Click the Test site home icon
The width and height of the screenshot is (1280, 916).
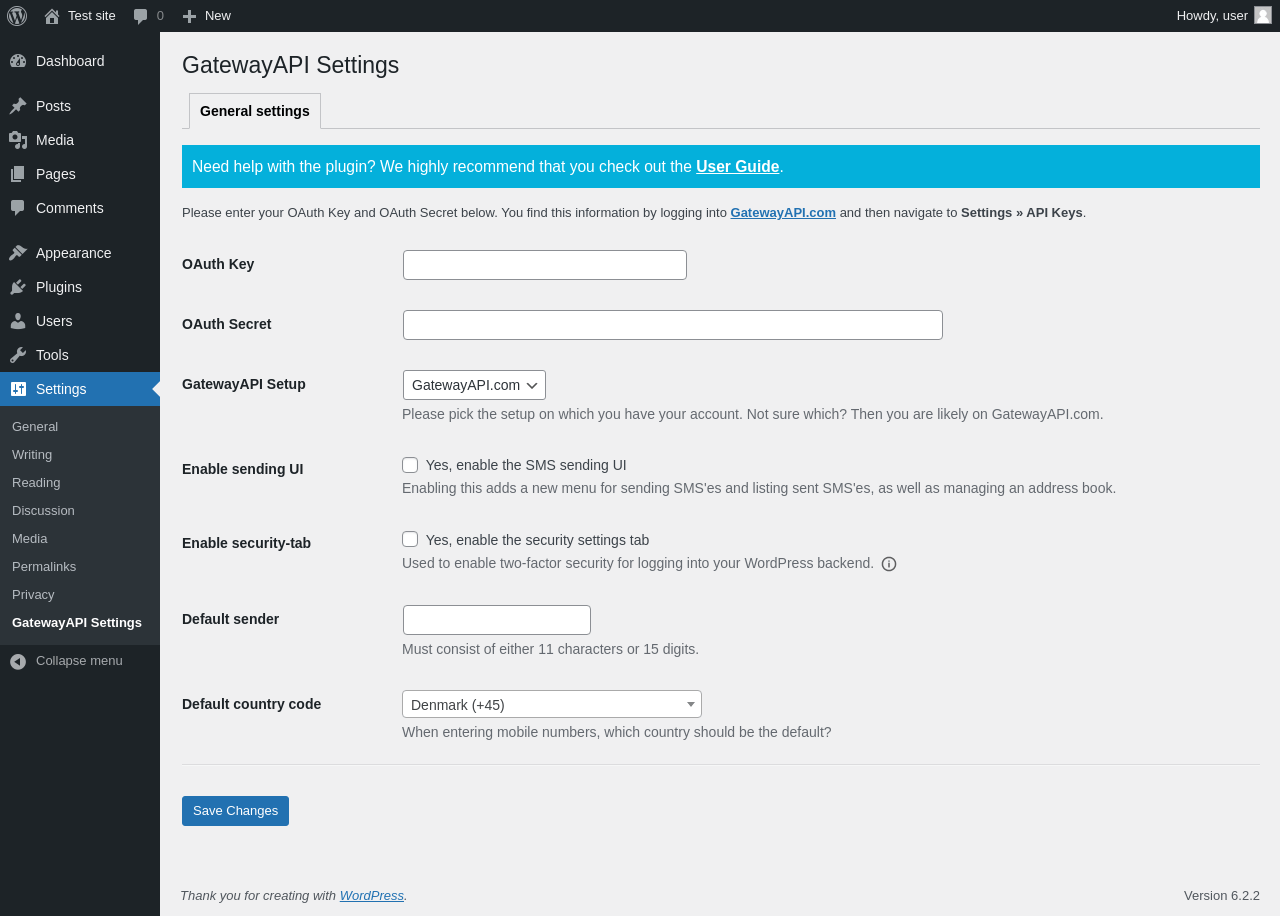tap(52, 16)
